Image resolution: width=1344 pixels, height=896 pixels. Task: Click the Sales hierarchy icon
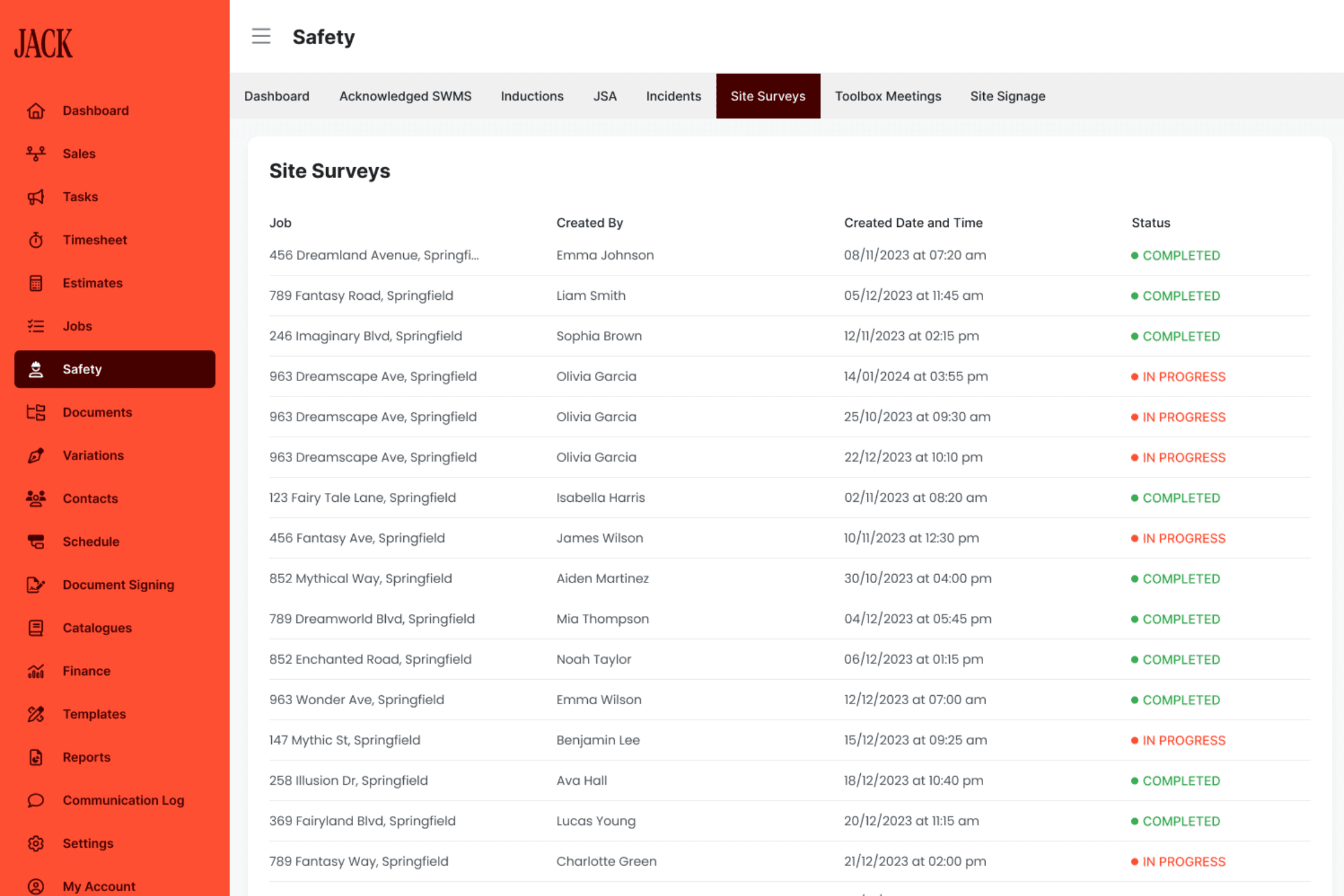click(36, 154)
